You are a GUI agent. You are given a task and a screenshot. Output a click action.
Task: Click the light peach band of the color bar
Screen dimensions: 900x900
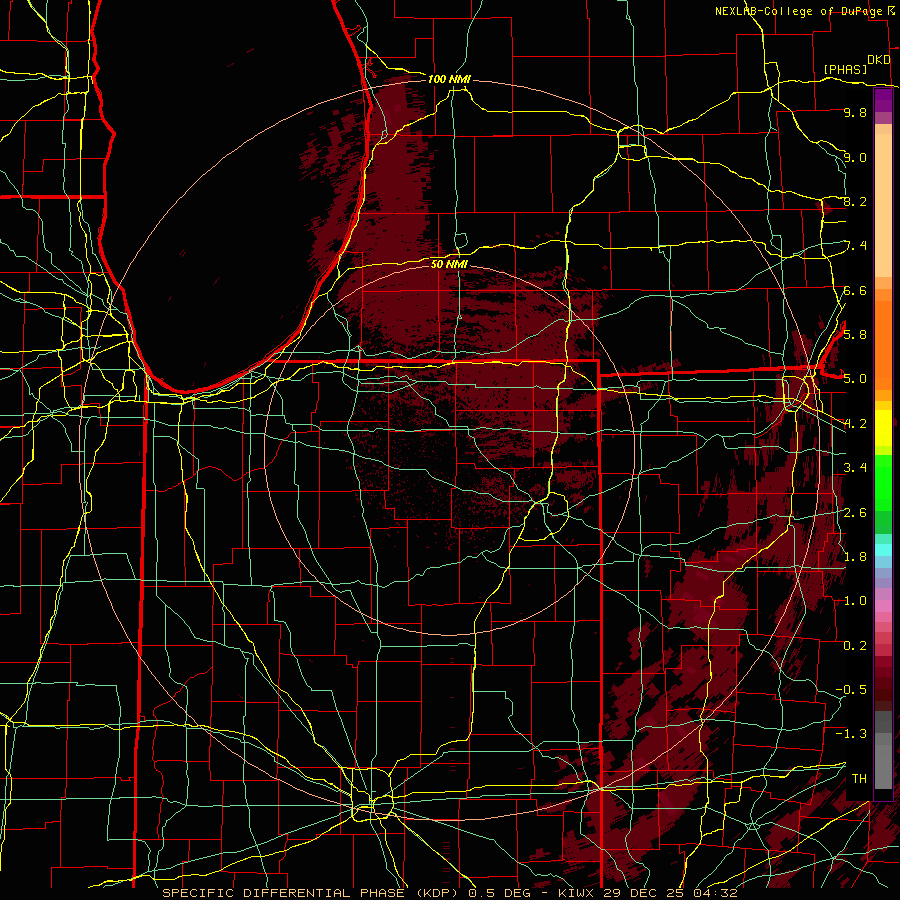(x=883, y=207)
